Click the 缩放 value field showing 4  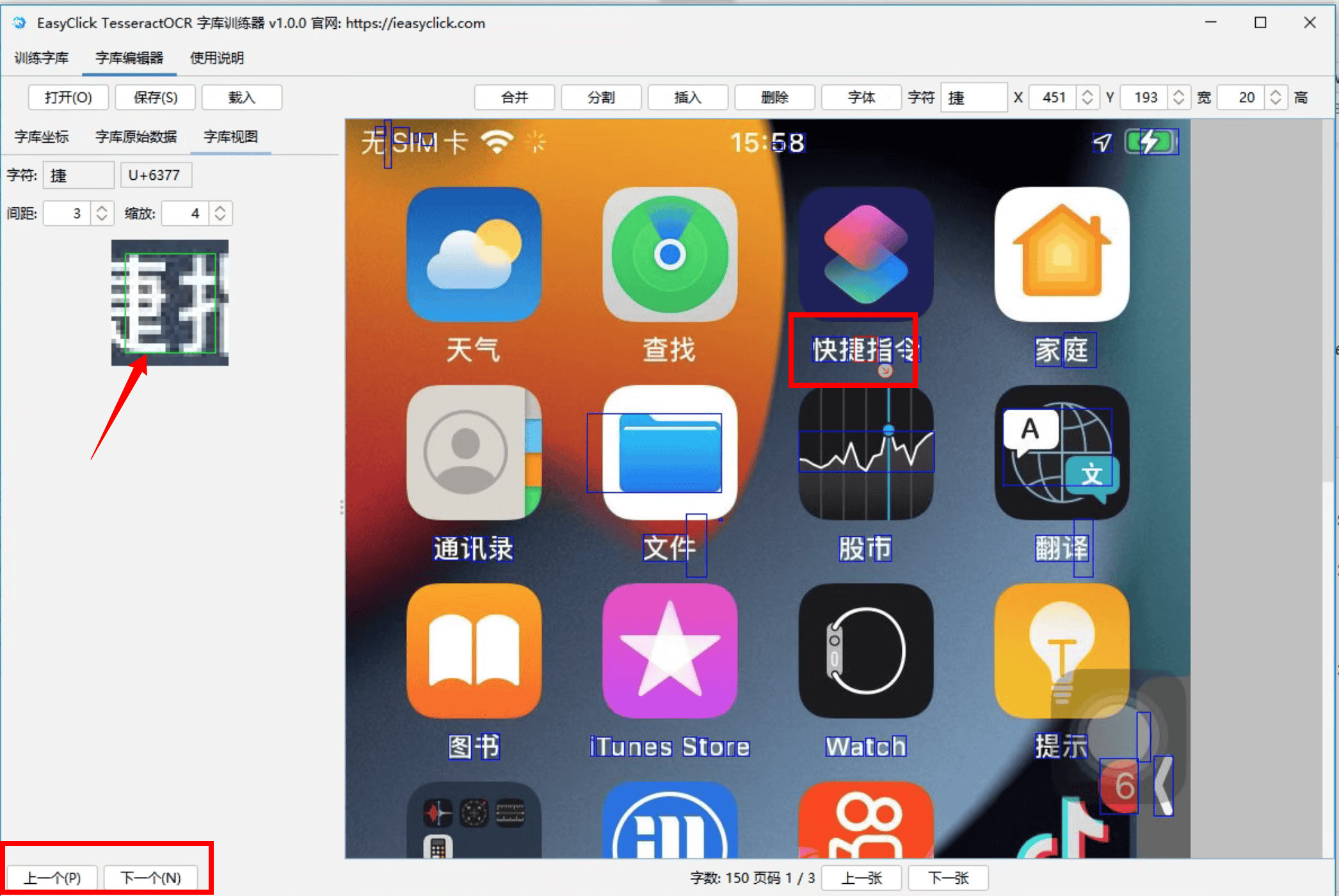187,213
